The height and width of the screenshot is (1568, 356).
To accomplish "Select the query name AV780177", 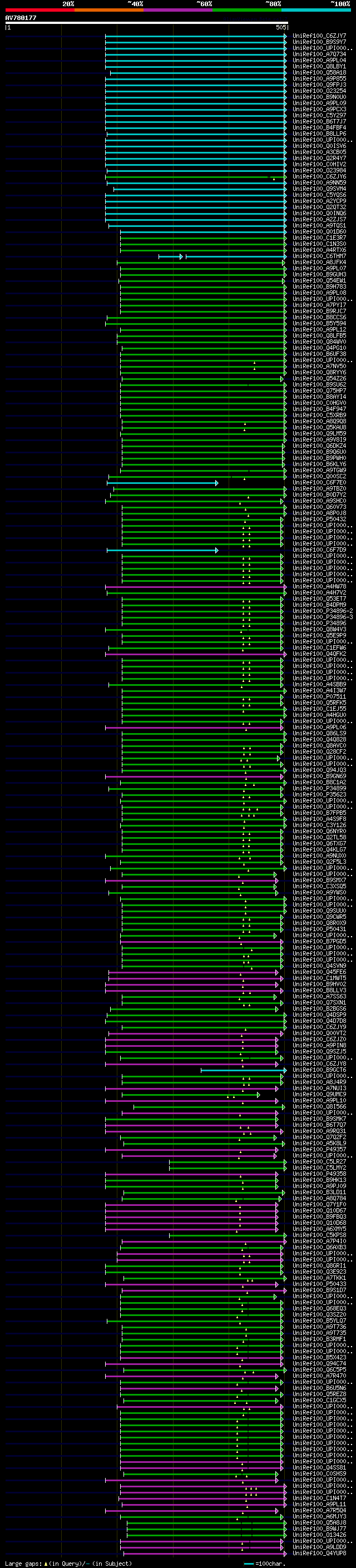I will pyautogui.click(x=21, y=18).
